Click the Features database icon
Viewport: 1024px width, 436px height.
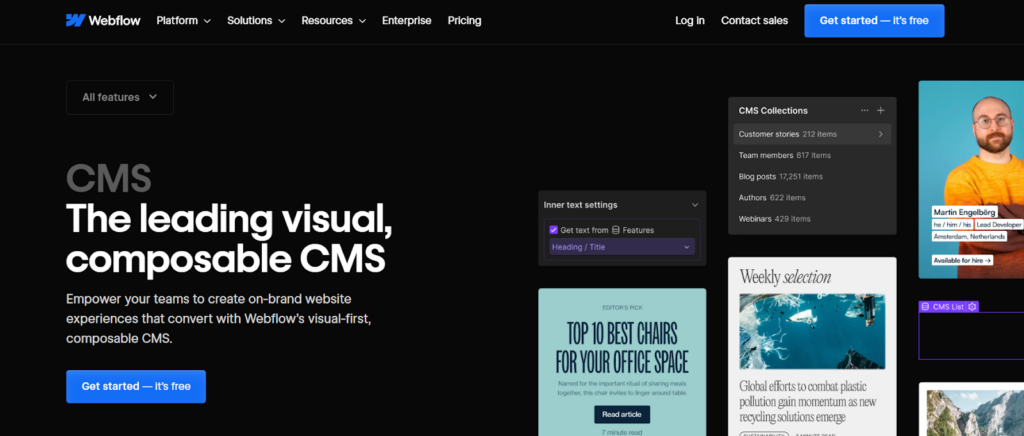[x=616, y=230]
